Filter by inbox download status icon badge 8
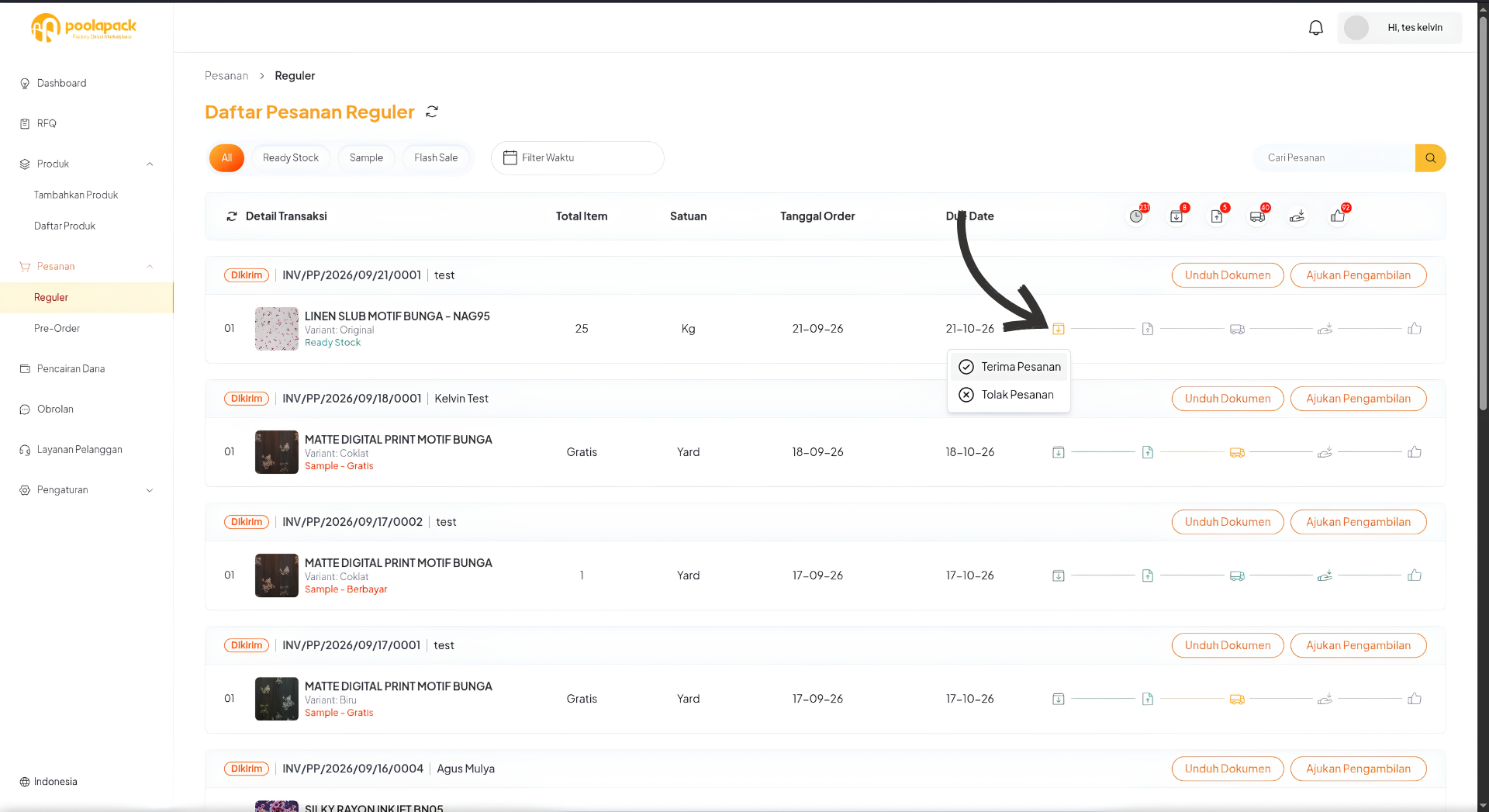Viewport: 1489px width, 812px height. [1176, 216]
